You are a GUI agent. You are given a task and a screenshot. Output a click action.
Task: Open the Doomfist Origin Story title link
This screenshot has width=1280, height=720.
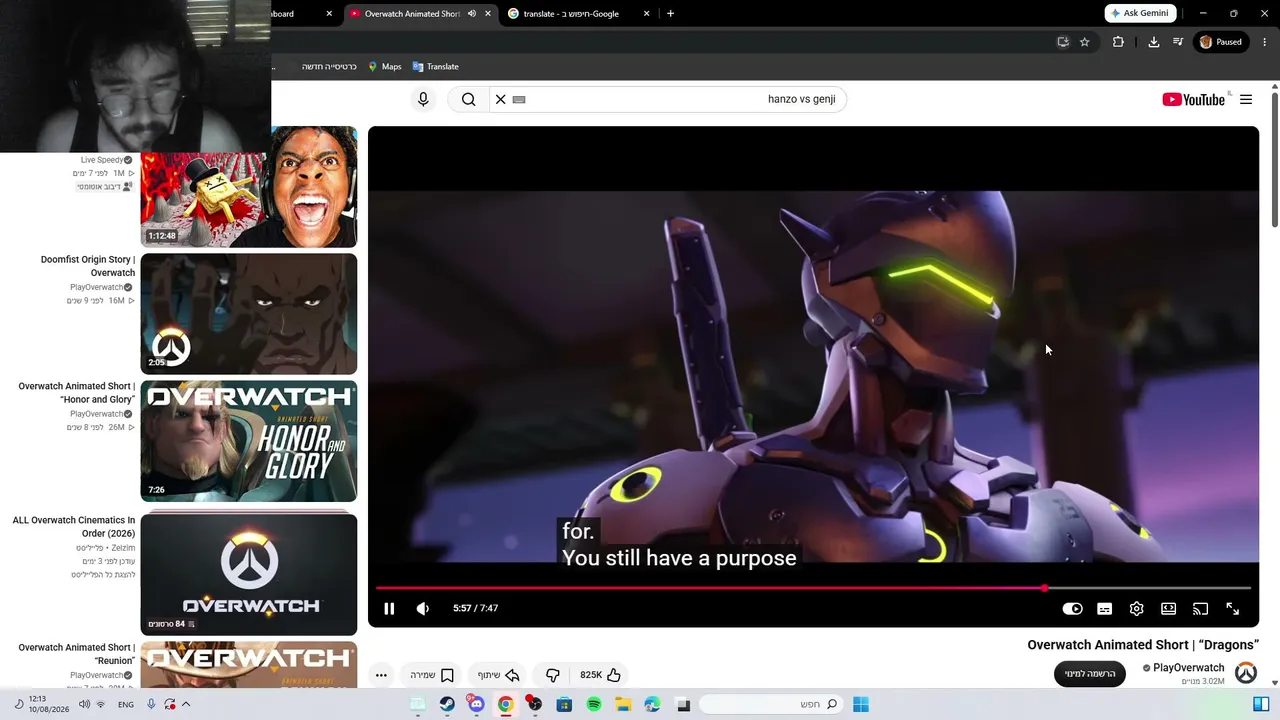tap(88, 266)
